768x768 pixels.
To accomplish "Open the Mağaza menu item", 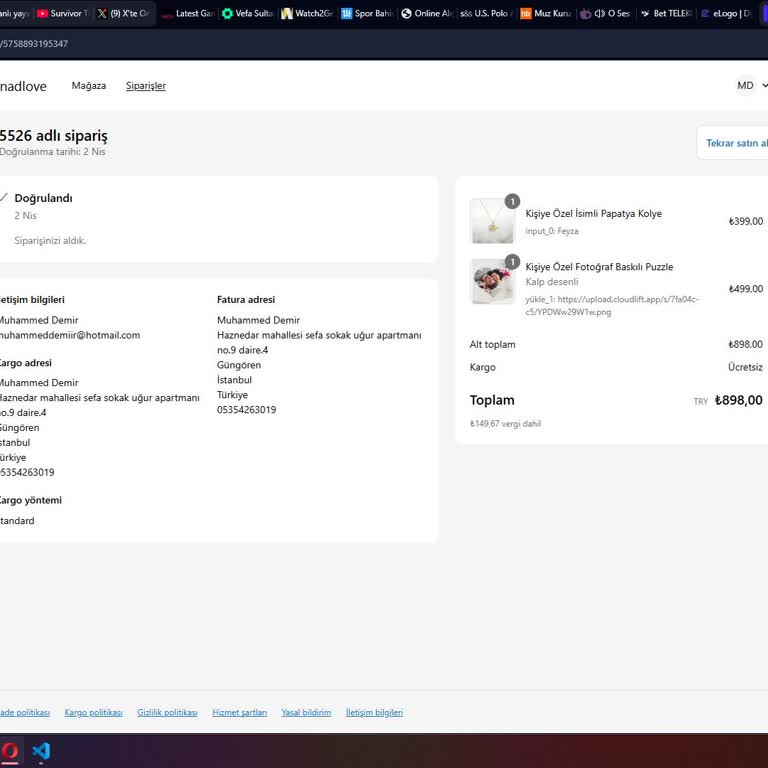I will [89, 86].
